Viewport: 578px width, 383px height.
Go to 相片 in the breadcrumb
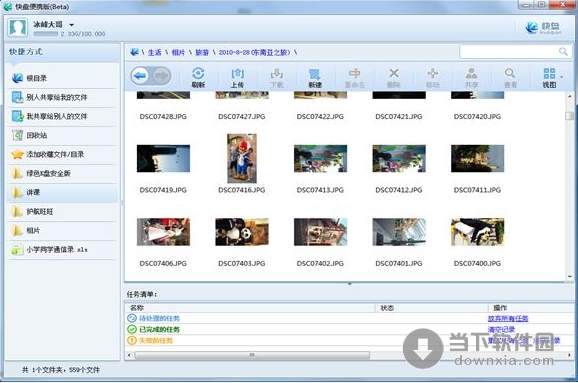[178, 52]
